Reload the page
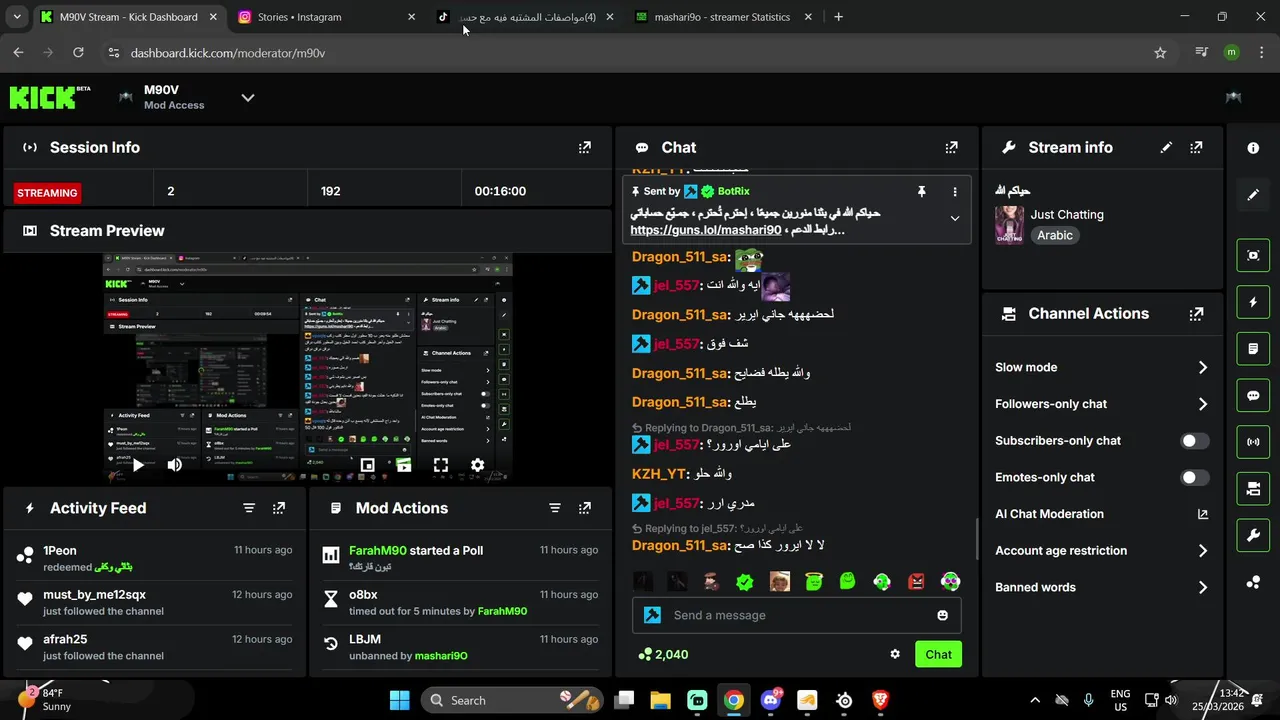The height and width of the screenshot is (720, 1280). click(78, 53)
